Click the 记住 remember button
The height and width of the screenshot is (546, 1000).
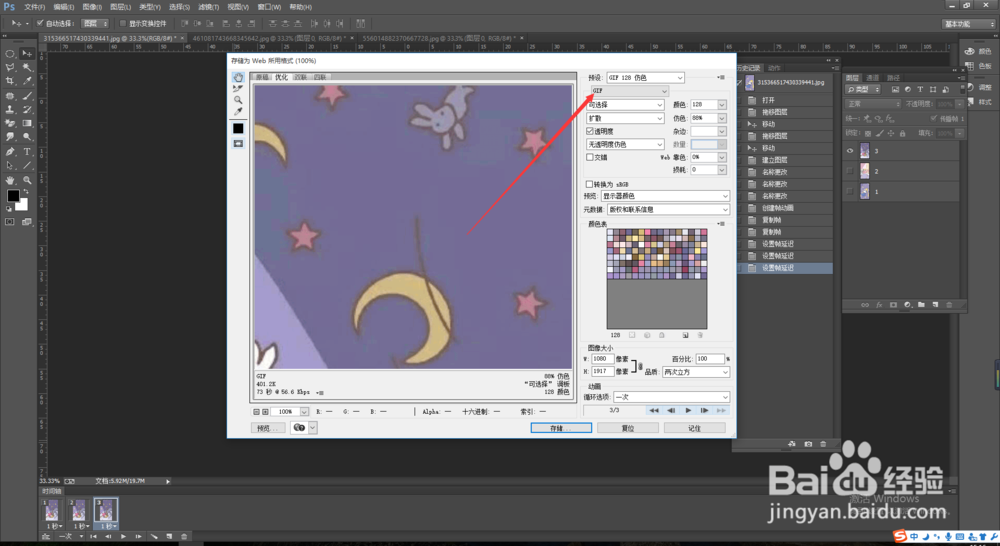tap(695, 428)
